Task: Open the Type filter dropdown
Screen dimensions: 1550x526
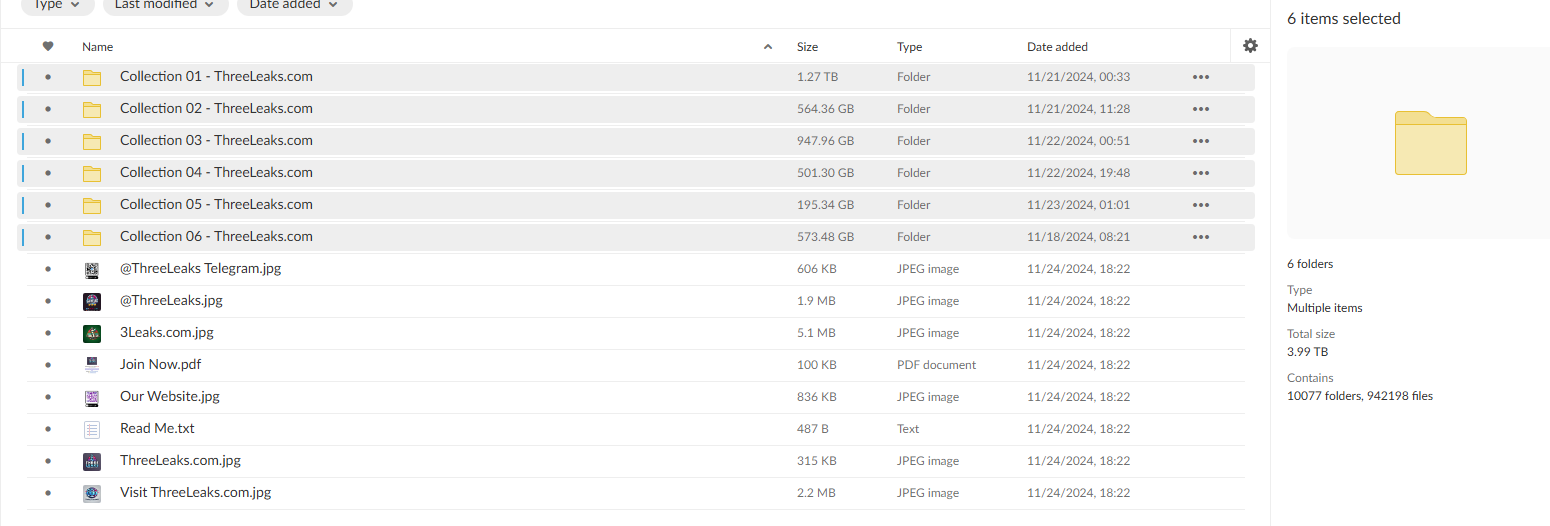Action: [x=58, y=5]
